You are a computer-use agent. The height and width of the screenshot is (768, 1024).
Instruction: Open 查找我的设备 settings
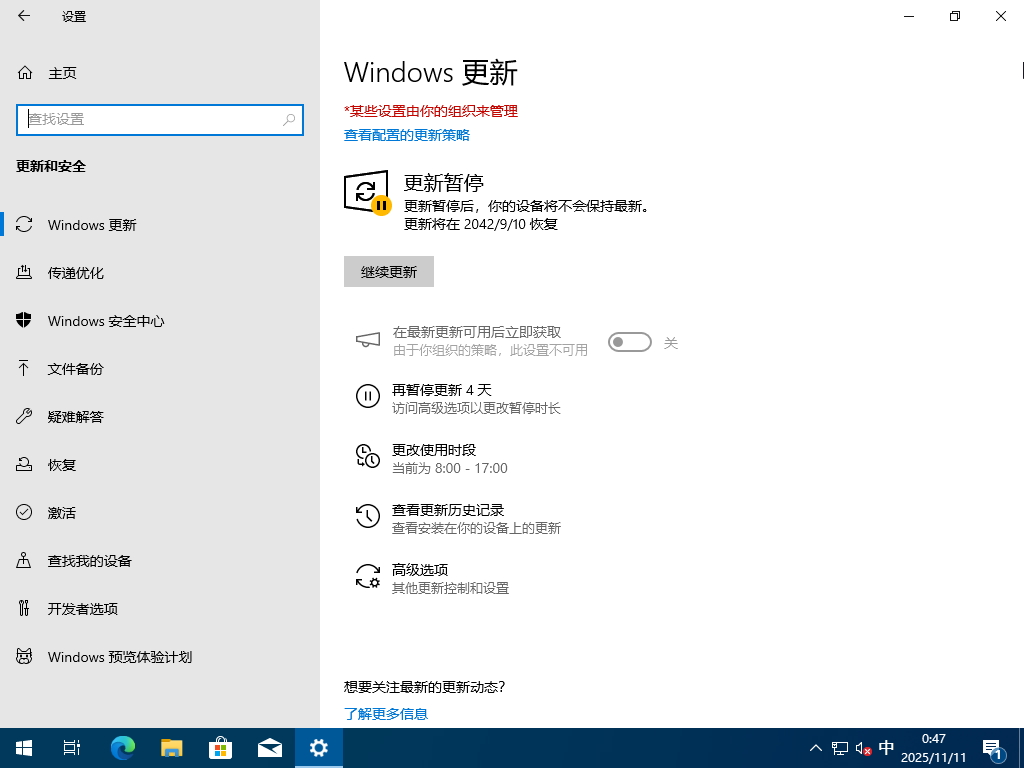coord(89,560)
